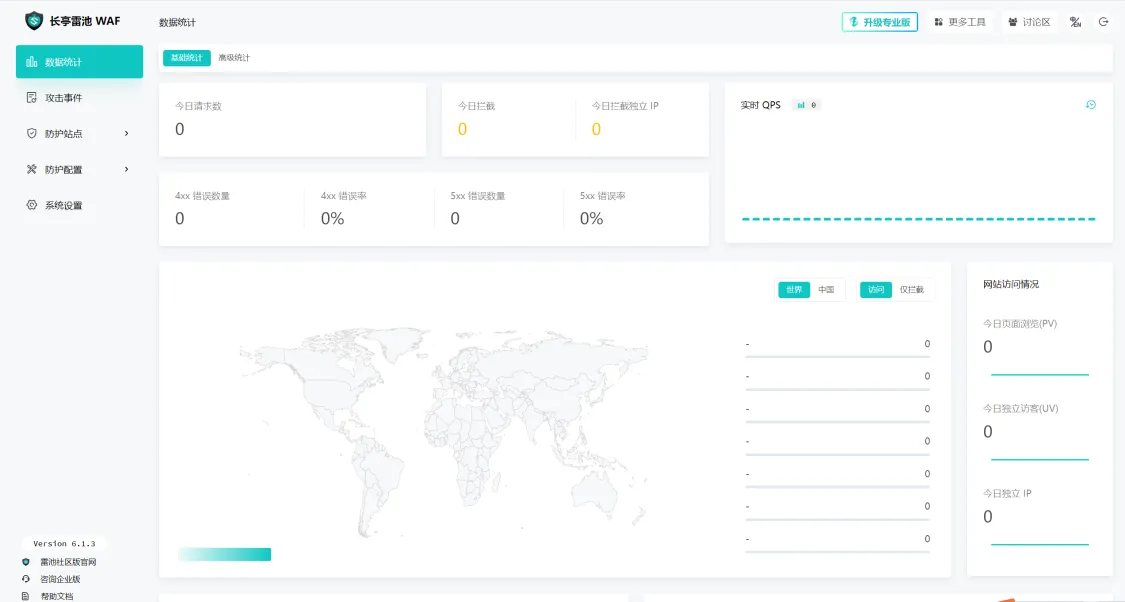Click the 升级专业版 button
Viewport: 1125px width, 602px height.
coord(880,22)
